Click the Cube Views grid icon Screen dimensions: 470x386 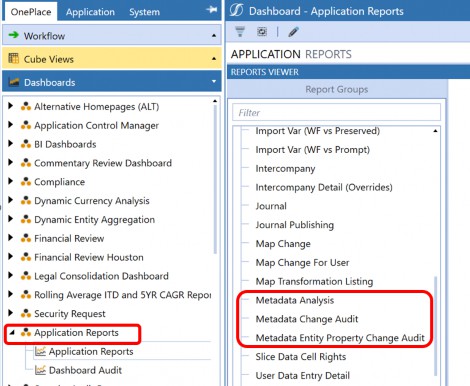[x=14, y=58]
